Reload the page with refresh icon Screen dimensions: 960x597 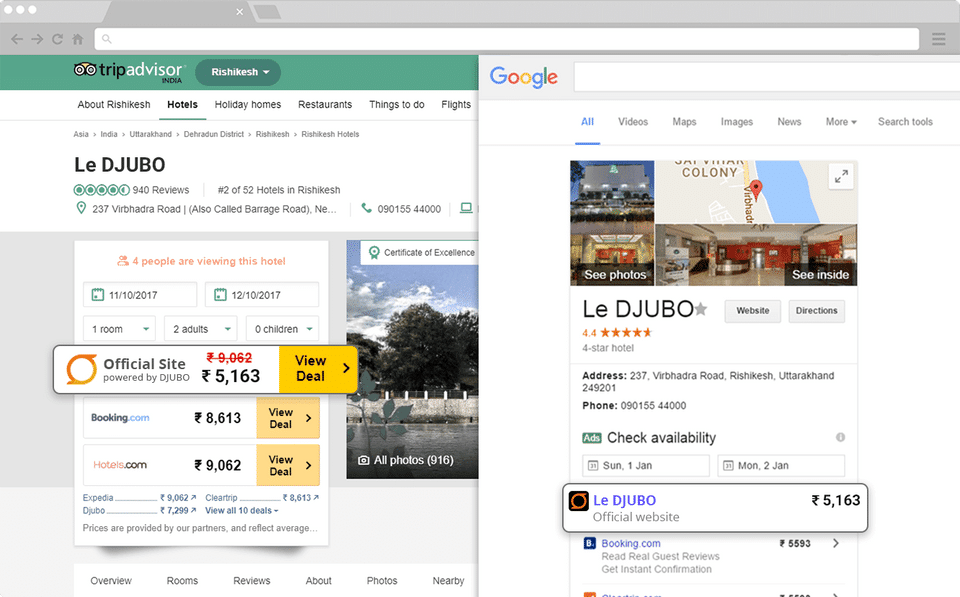(x=58, y=39)
